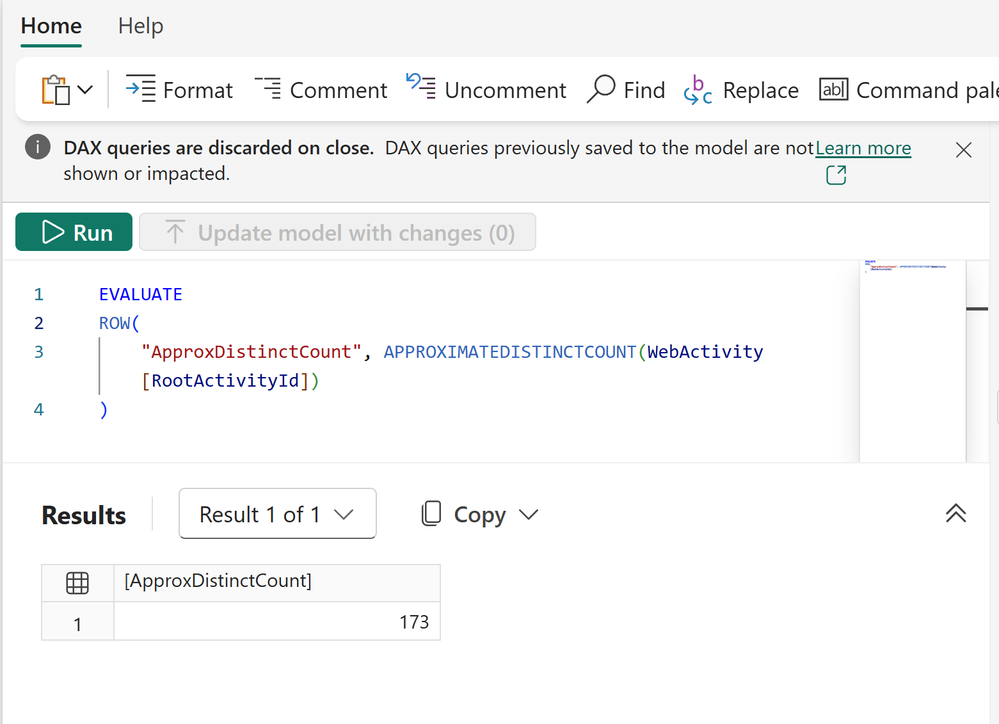Click the external link icon below Learn more
The height and width of the screenshot is (724, 999).
[x=836, y=175]
